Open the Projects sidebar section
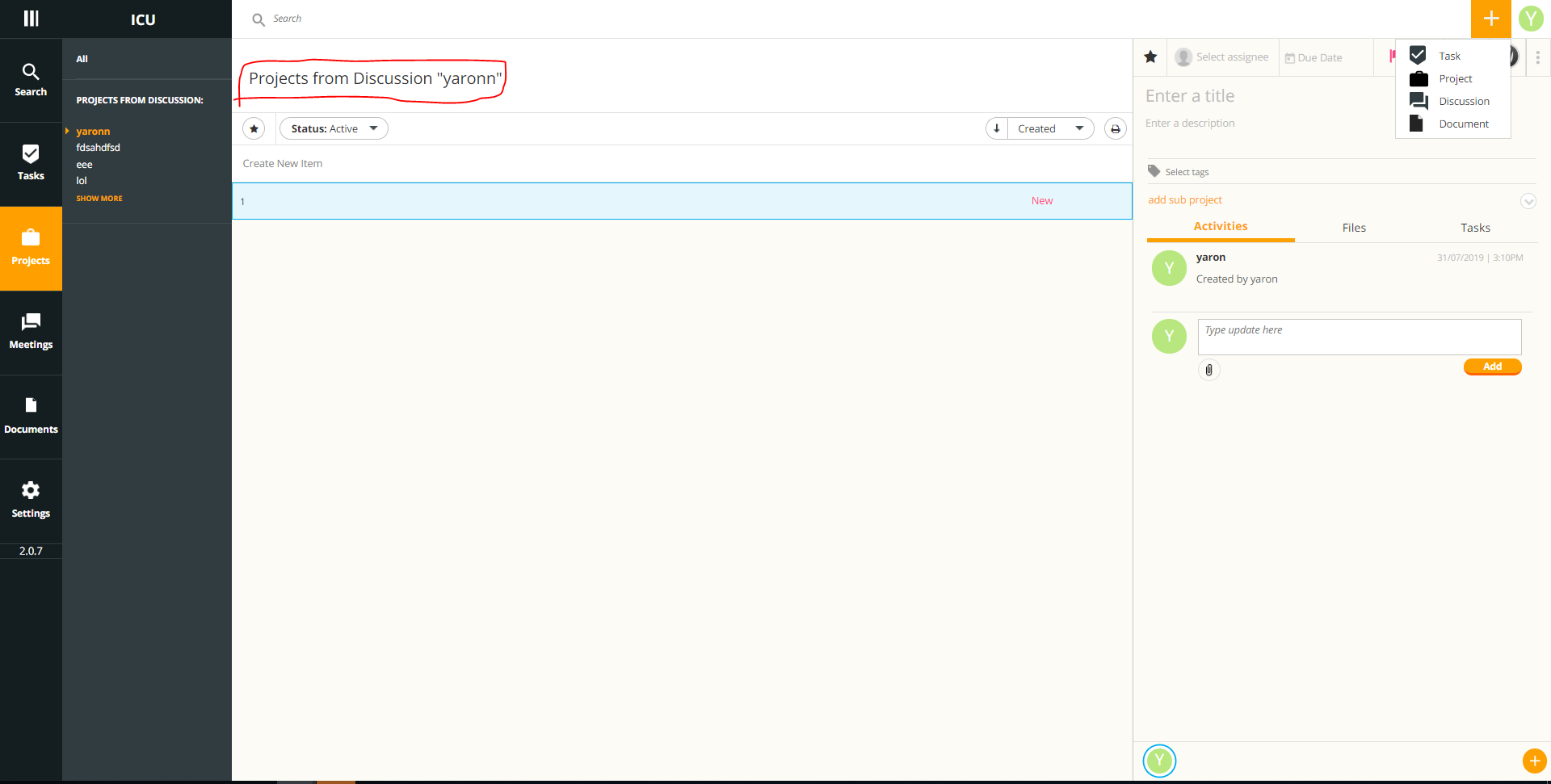 (x=31, y=249)
